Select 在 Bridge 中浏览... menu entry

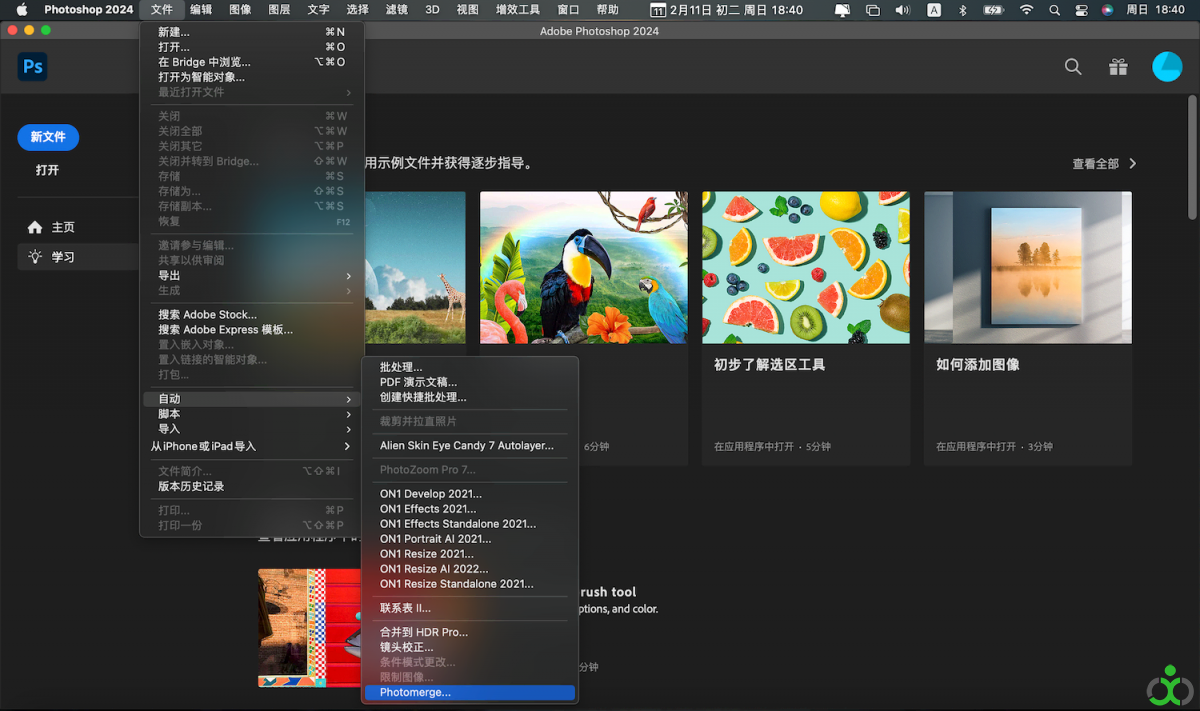tap(252, 62)
